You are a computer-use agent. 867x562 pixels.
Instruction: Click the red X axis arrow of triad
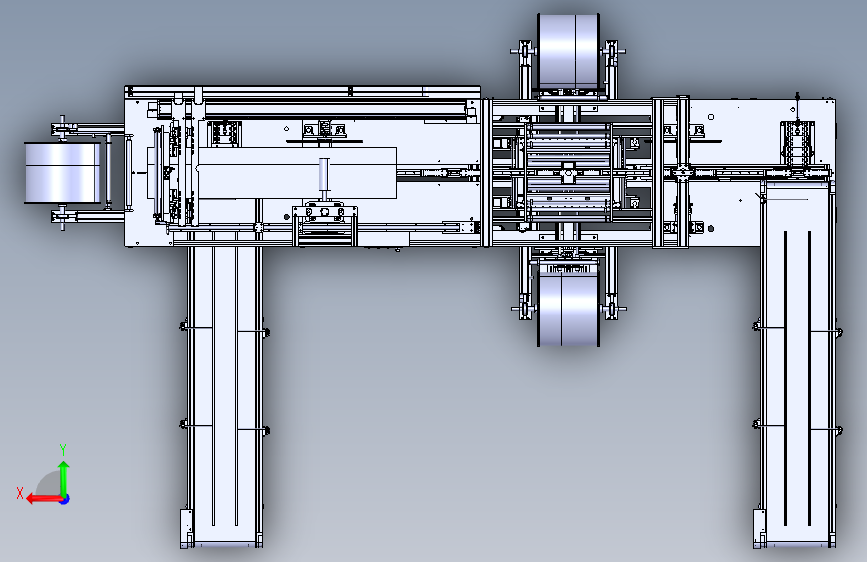(43, 499)
